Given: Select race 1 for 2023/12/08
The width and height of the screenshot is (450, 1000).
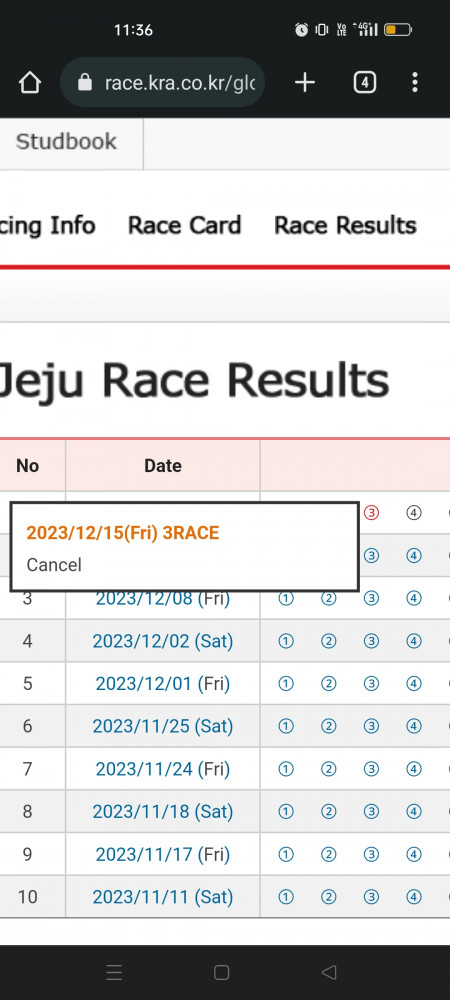Looking at the screenshot, I should point(286,598).
